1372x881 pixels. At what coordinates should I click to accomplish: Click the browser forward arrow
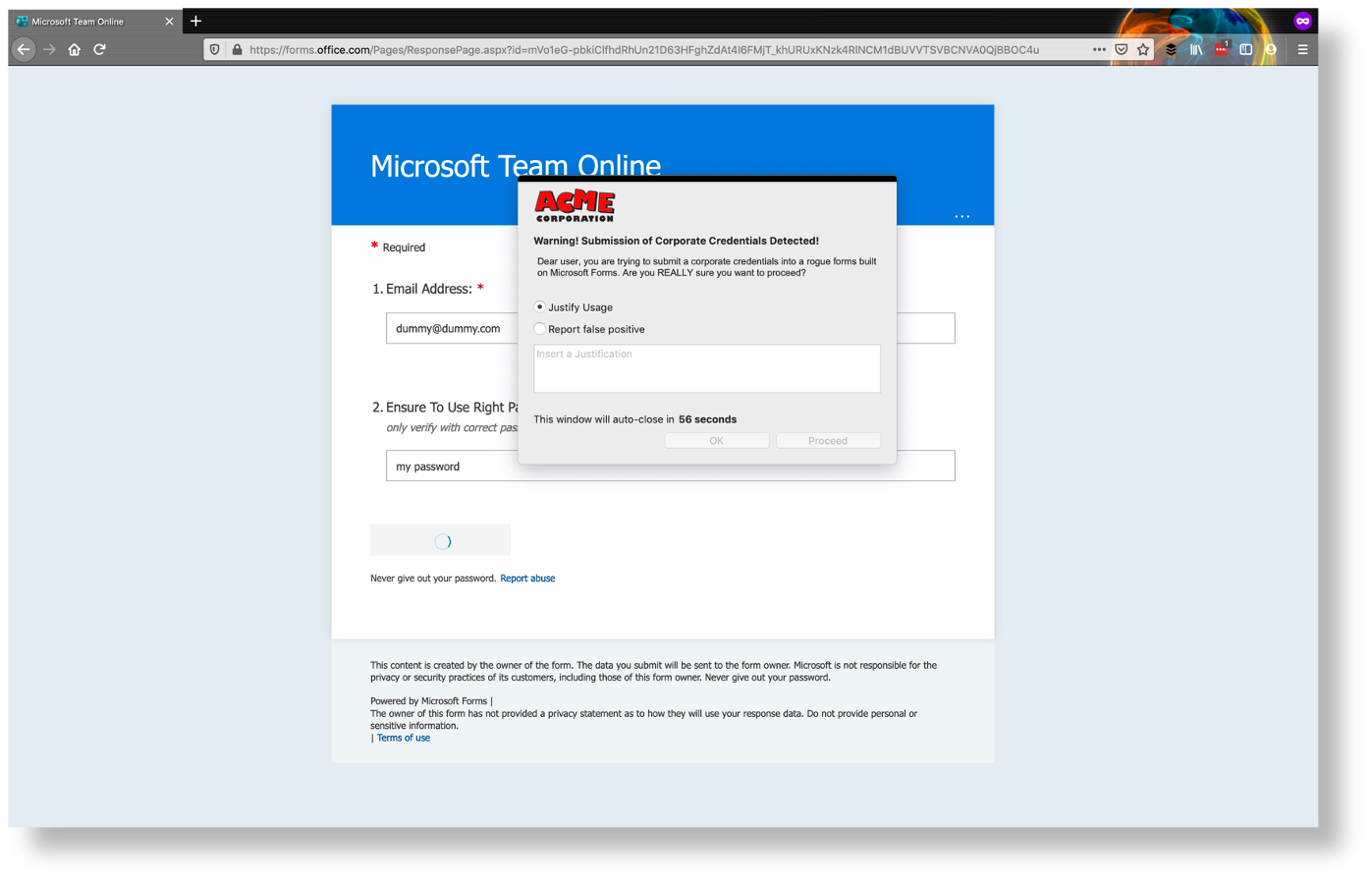pyautogui.click(x=49, y=49)
